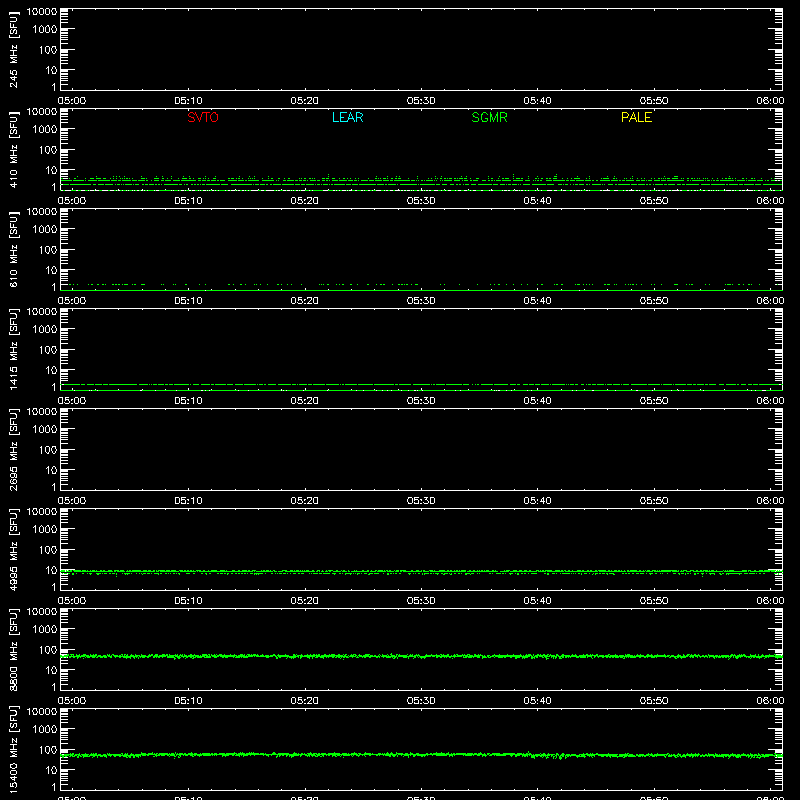Click the 10000 tick label of 15400 MHz panel
Screen dimensions: 800x800
pos(42,712)
